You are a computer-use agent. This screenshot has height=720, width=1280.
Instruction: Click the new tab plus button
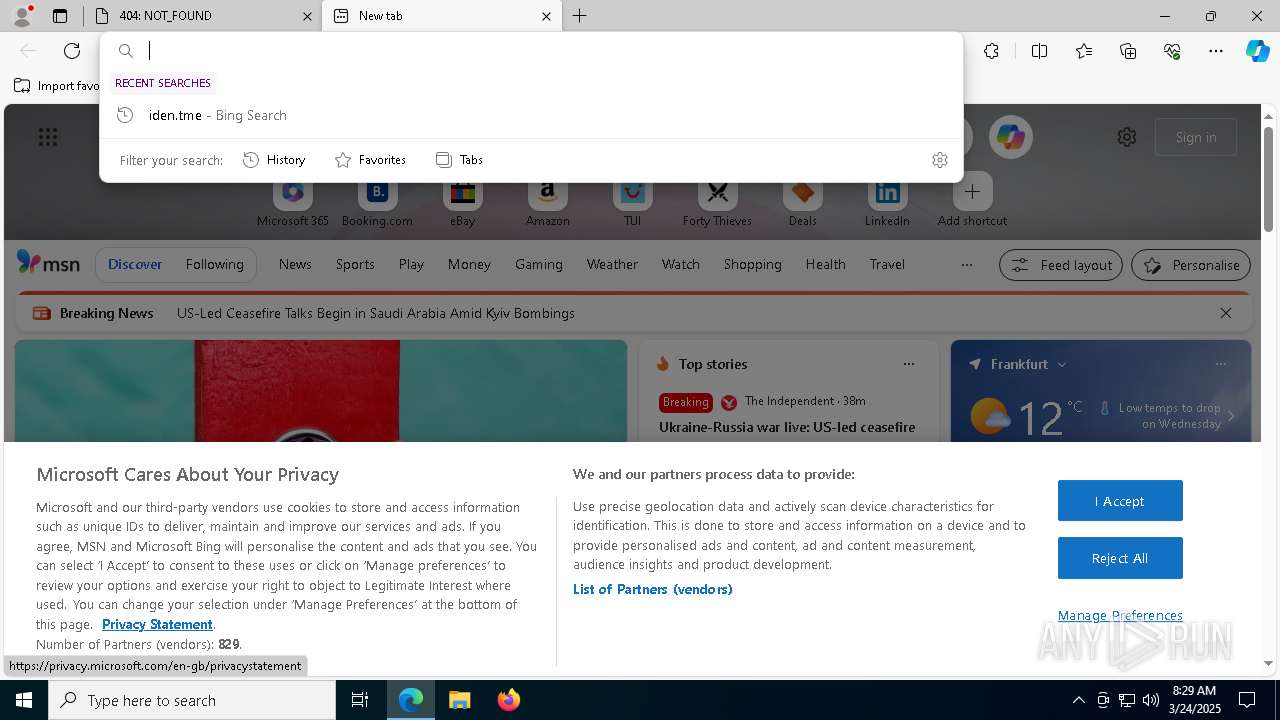click(x=580, y=16)
